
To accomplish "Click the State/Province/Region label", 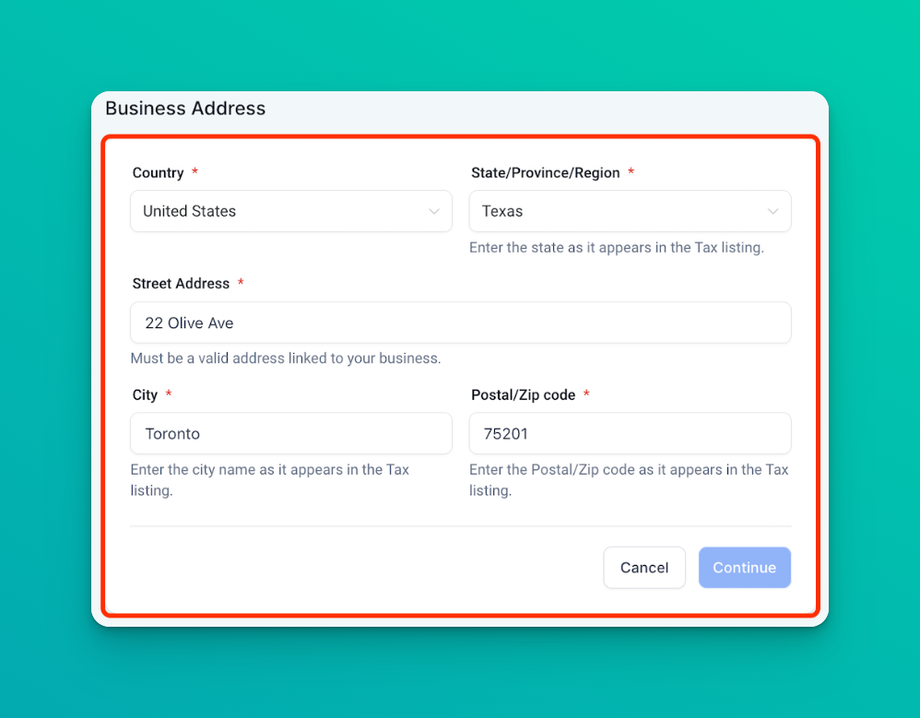I will 545,173.
